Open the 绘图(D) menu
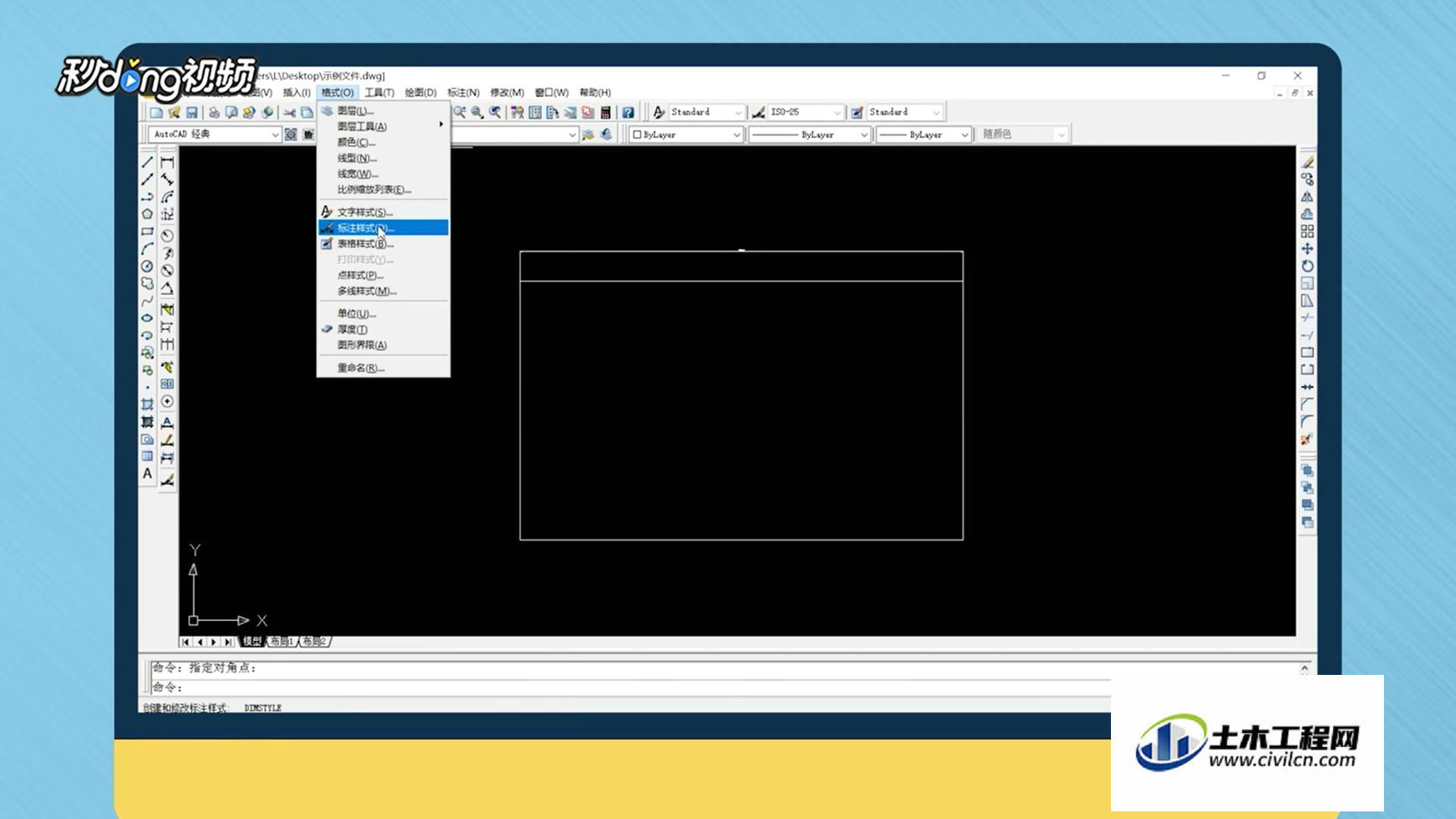1456x819 pixels. click(x=420, y=93)
